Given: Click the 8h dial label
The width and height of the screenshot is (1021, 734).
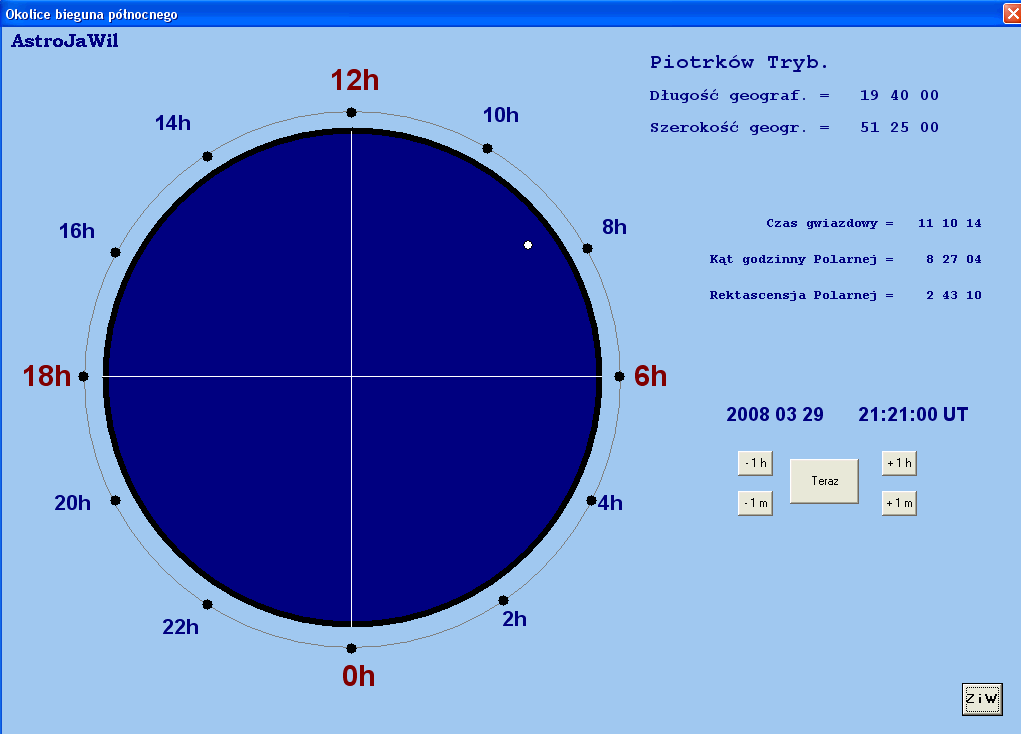Looking at the screenshot, I should tap(614, 227).
